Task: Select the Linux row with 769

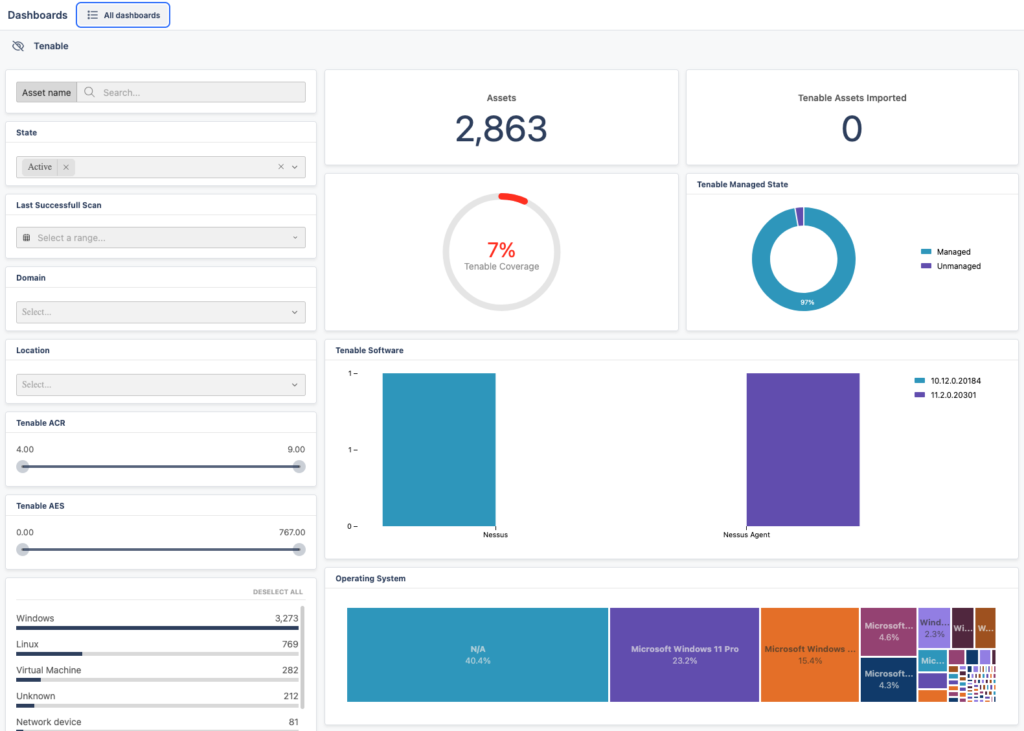Action: (x=157, y=647)
